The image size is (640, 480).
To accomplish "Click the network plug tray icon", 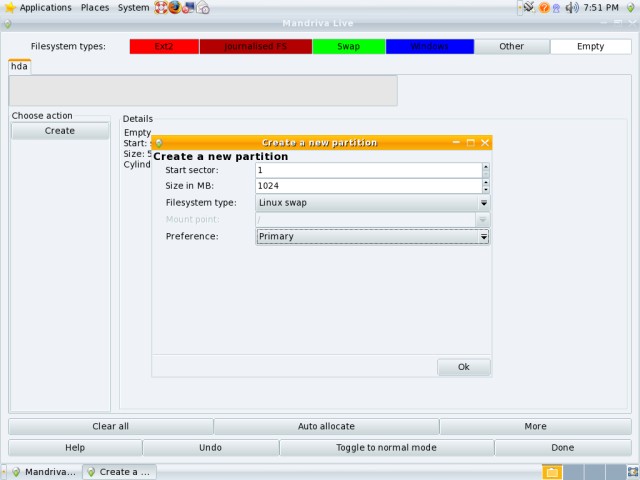I will (529, 7).
